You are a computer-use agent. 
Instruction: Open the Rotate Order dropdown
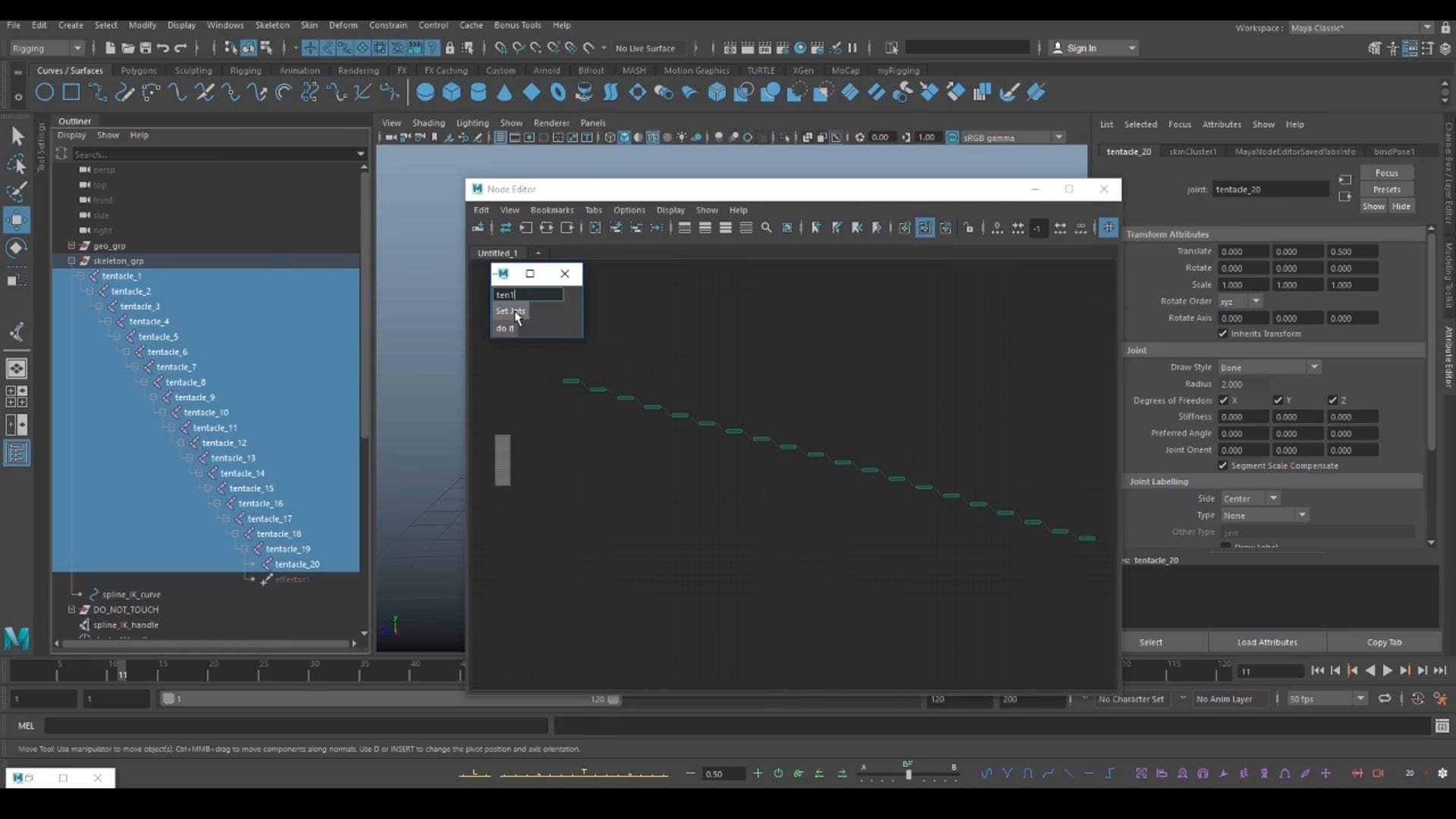coord(1255,301)
